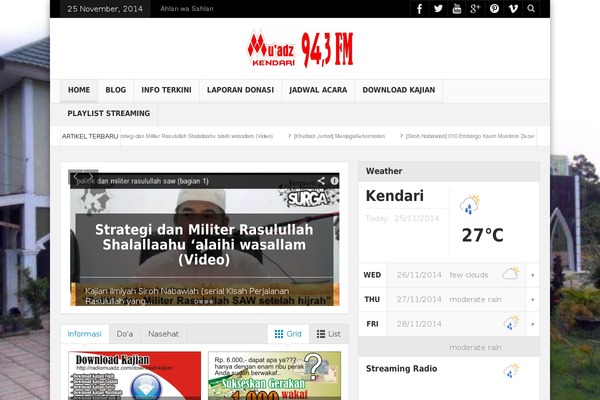Switch to the Nasehat tab
This screenshot has height=400, width=600.
point(163,334)
